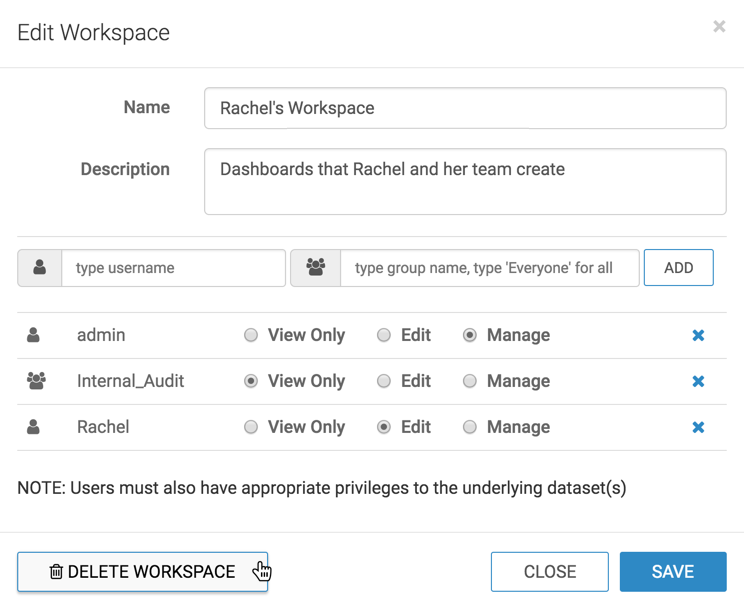The image size is (744, 610).
Task: Click the group icon next to Internal_Audit
Action: click(x=36, y=381)
